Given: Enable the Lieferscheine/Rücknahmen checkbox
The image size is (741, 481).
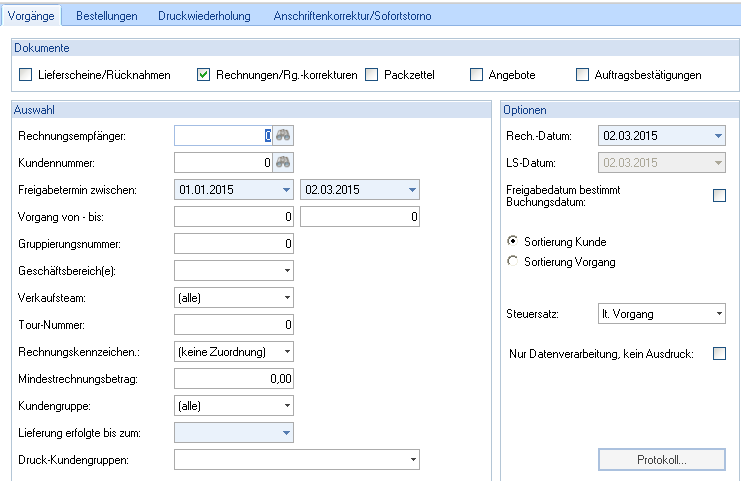Looking at the screenshot, I should (26, 75).
